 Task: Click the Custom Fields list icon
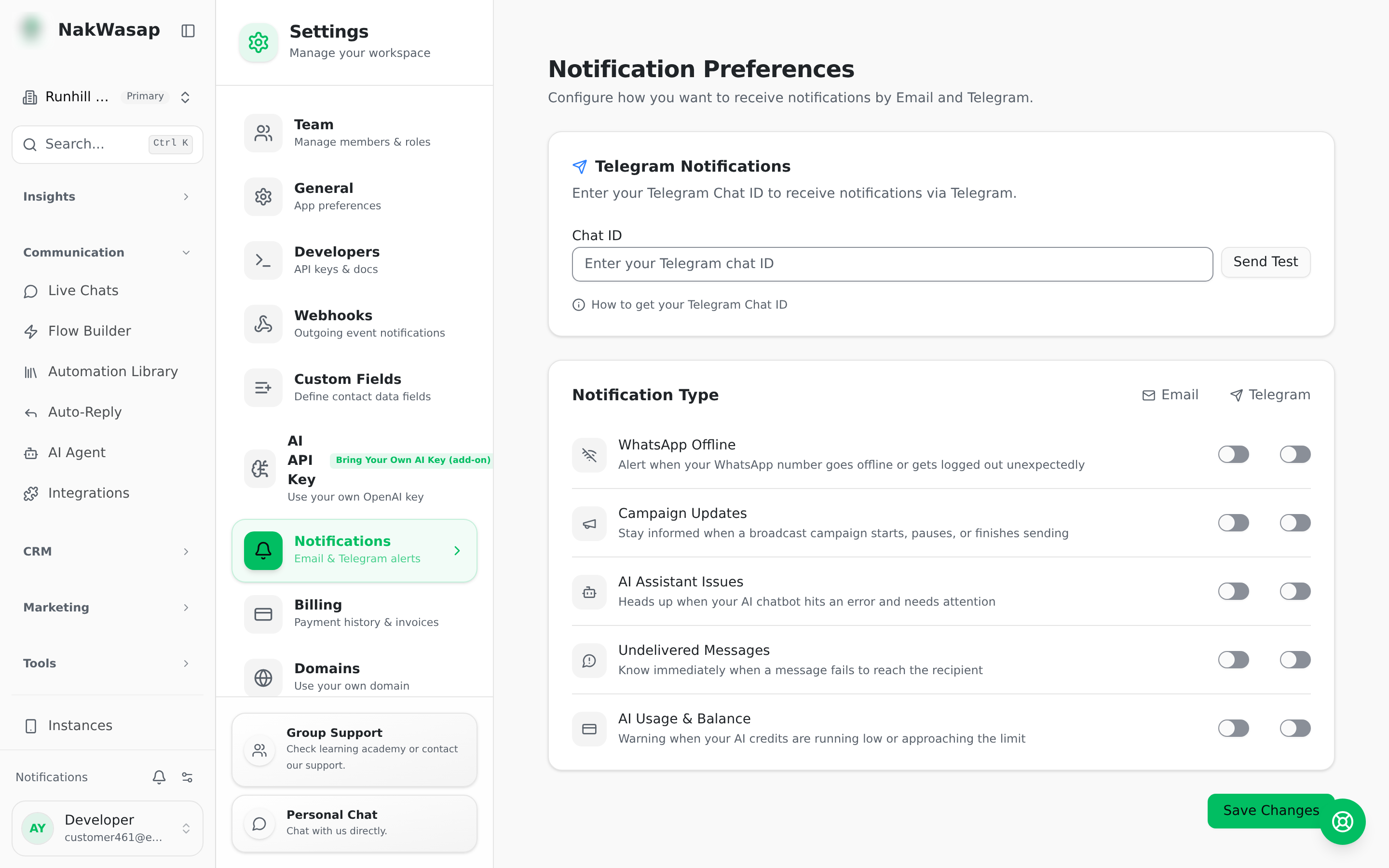pyautogui.click(x=263, y=388)
